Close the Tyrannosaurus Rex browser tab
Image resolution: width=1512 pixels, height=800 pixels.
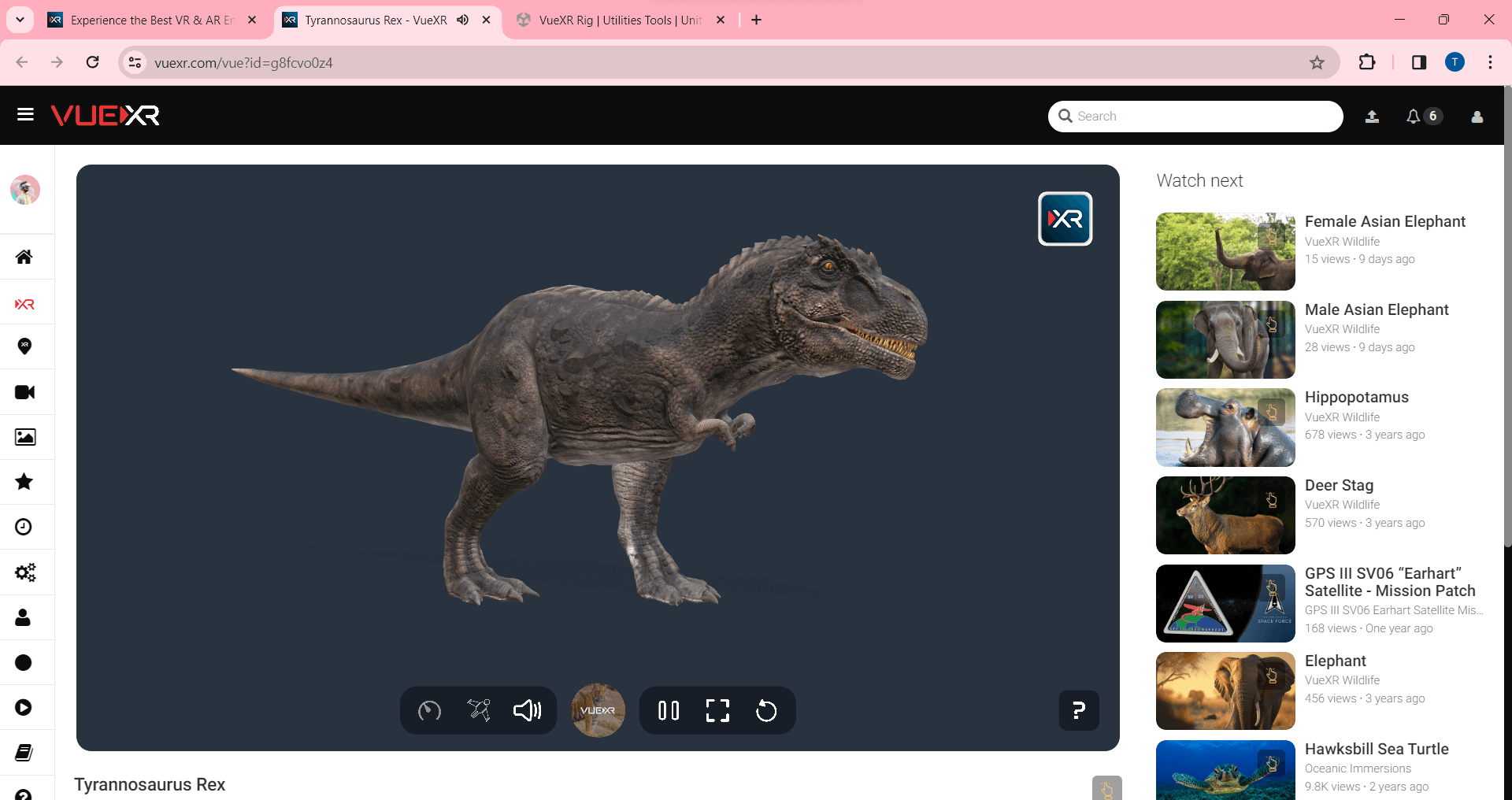point(487,20)
